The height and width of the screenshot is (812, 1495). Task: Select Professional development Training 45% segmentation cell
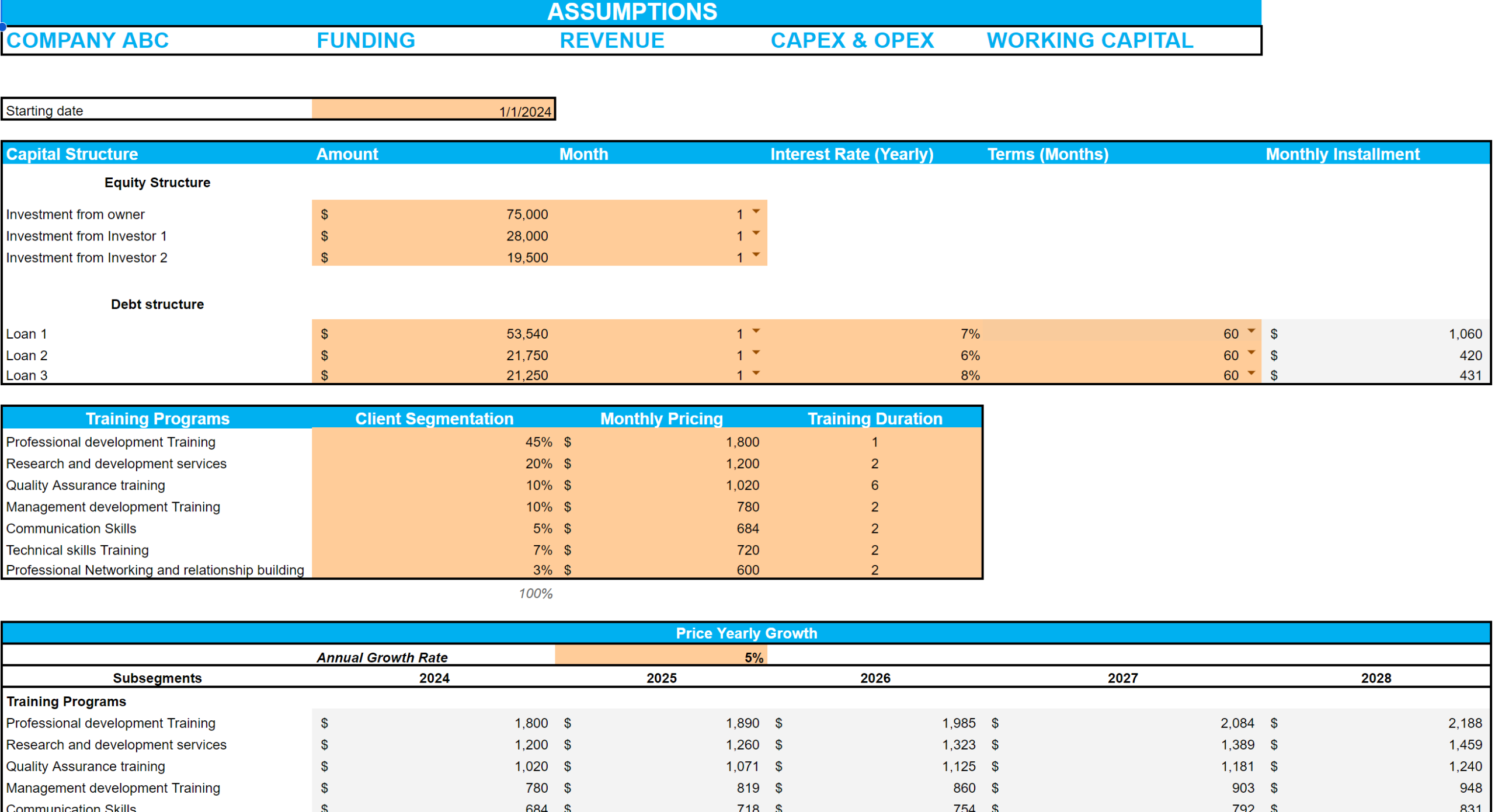(x=433, y=442)
